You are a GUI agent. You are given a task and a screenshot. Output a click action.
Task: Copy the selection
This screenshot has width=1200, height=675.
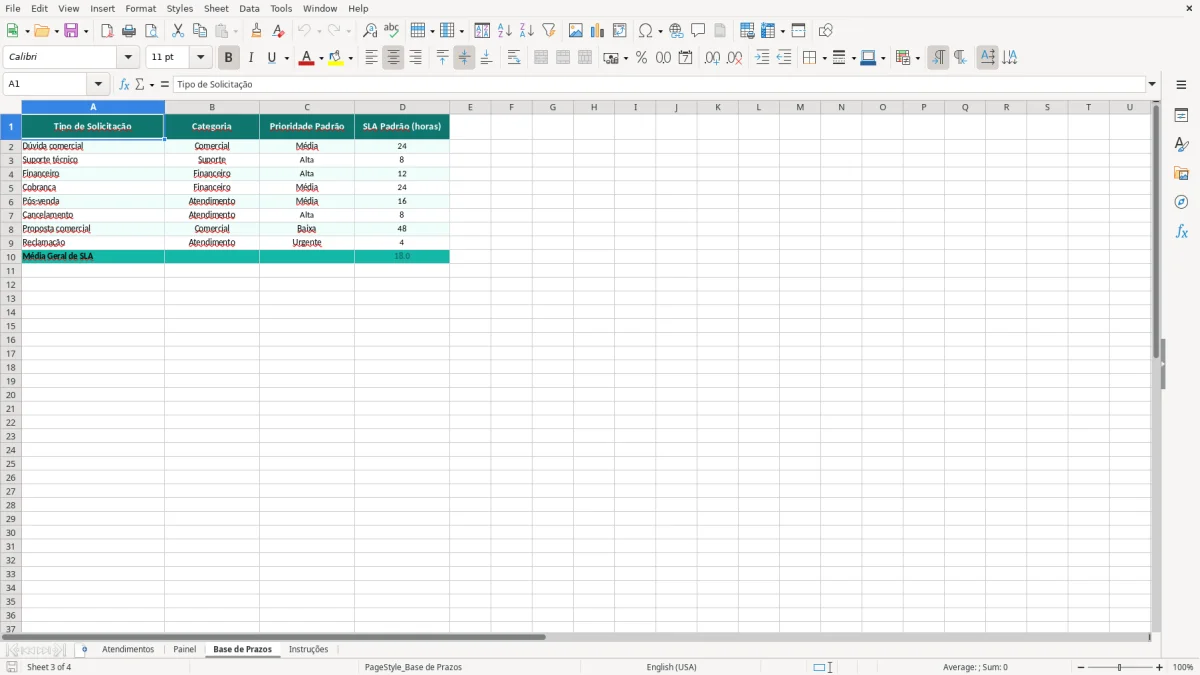(200, 31)
